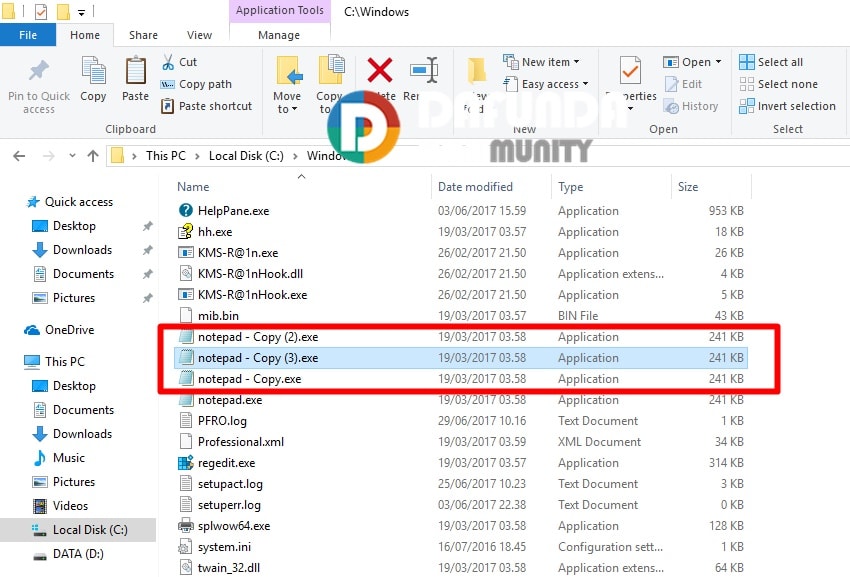
Task: Open regedit.exe from the file list
Action: 226,463
